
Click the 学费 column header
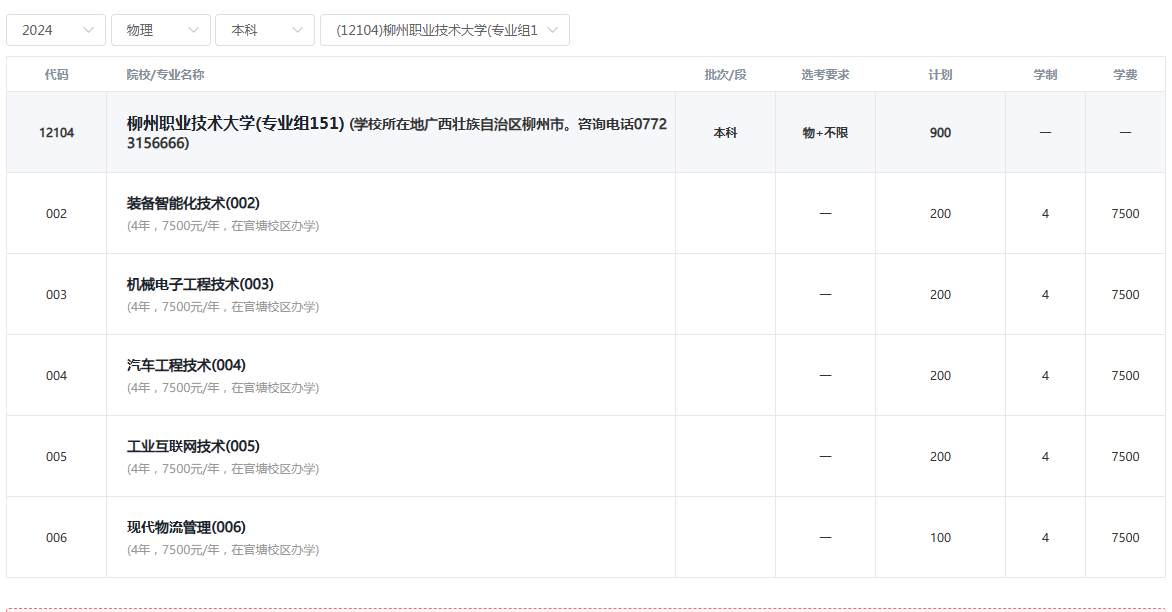[x=1125, y=75]
